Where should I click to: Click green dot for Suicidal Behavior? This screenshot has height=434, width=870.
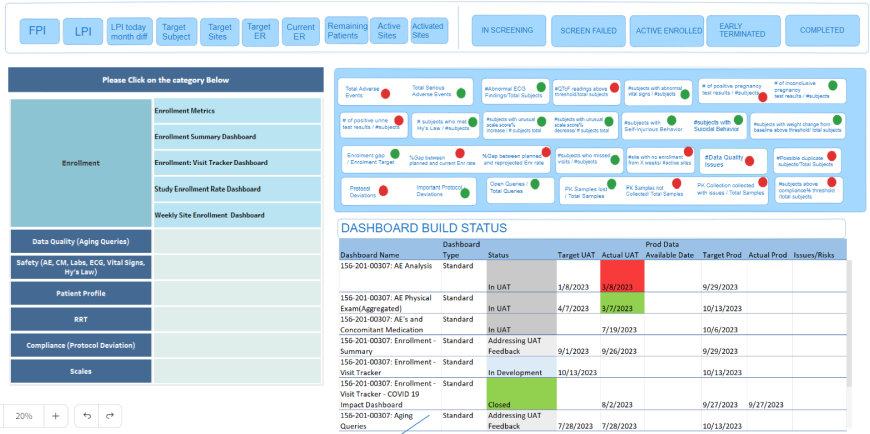738,119
